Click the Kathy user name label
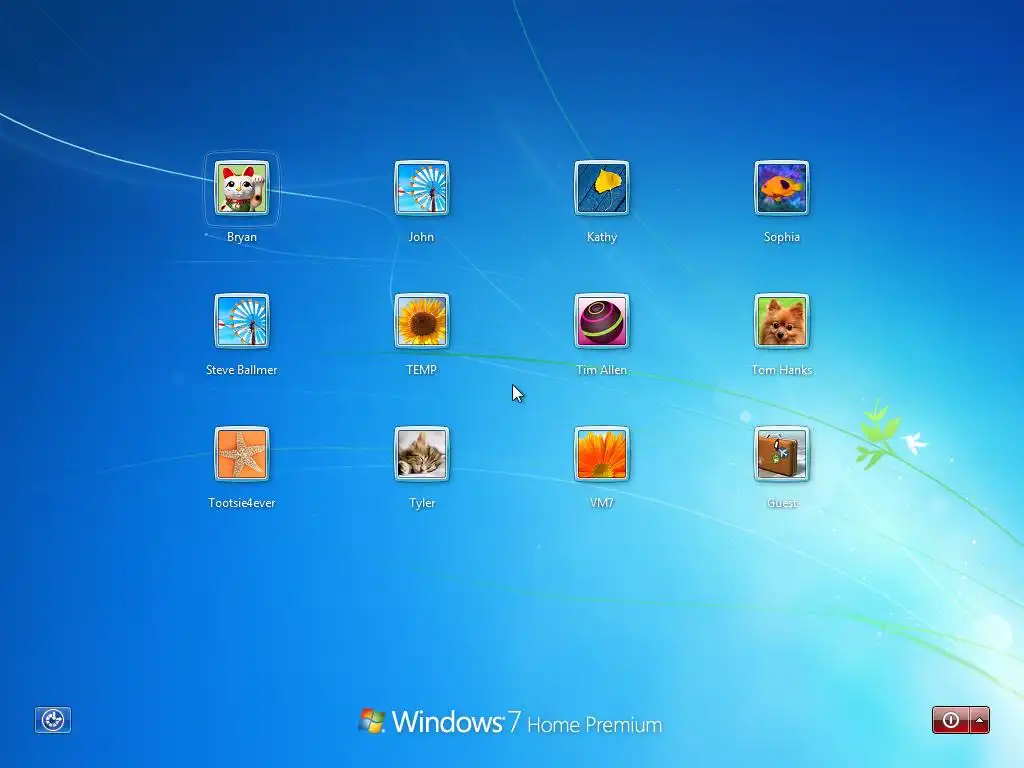1024x768 pixels. coord(601,238)
